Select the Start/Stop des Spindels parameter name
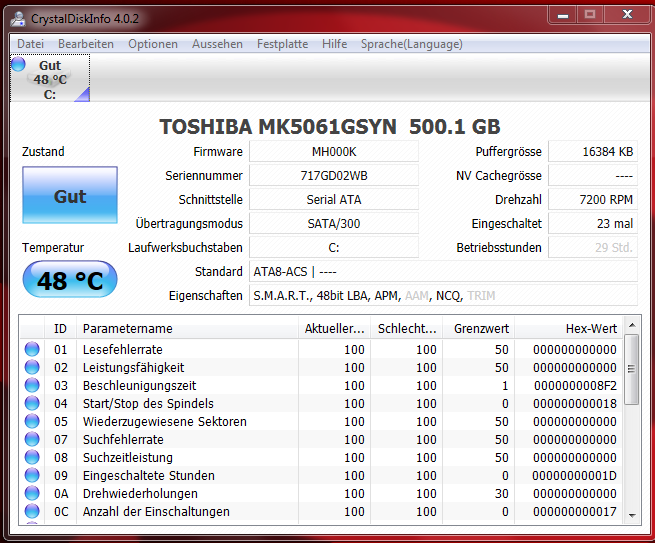The image size is (655, 543). [x=148, y=403]
